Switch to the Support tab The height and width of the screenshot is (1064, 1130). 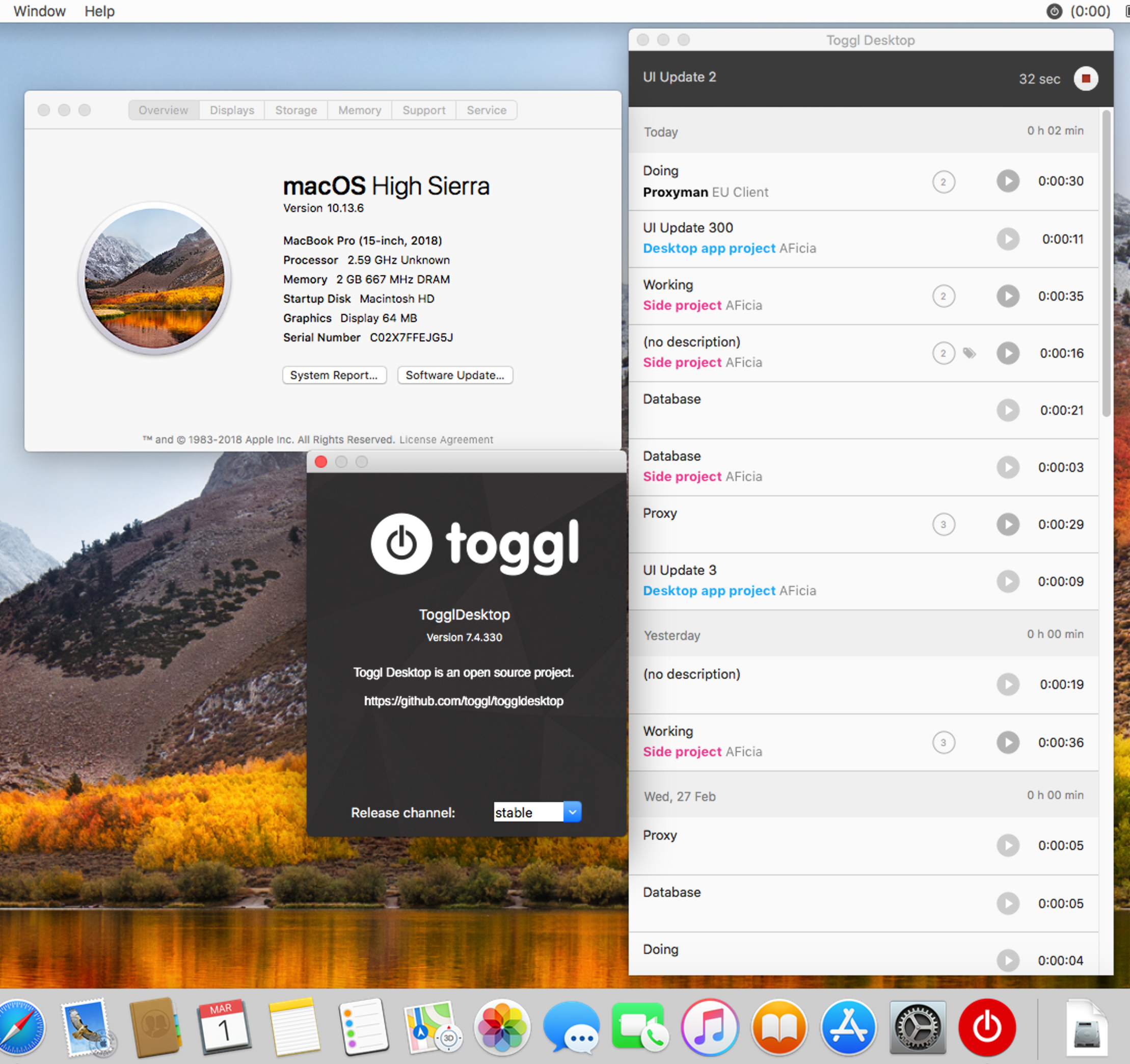[x=424, y=110]
